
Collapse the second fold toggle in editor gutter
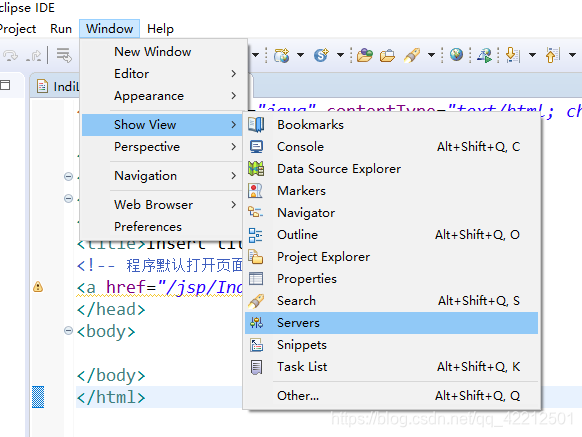tap(68, 199)
